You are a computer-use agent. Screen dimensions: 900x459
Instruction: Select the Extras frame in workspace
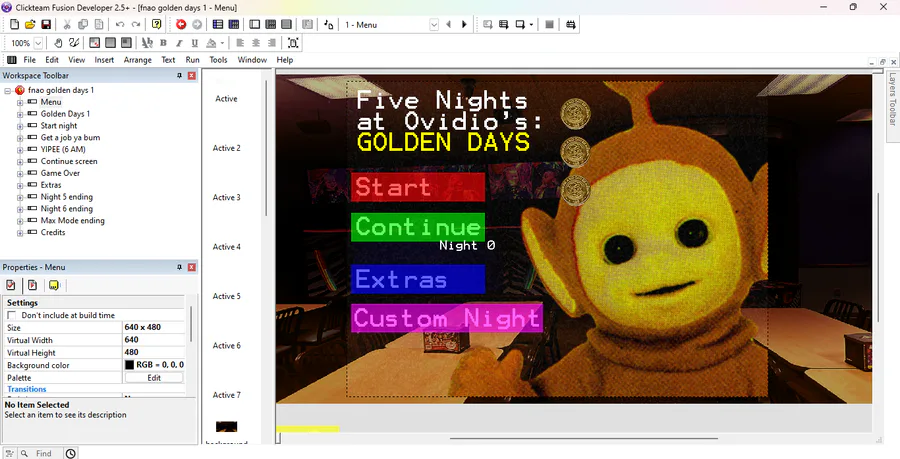click(51, 185)
